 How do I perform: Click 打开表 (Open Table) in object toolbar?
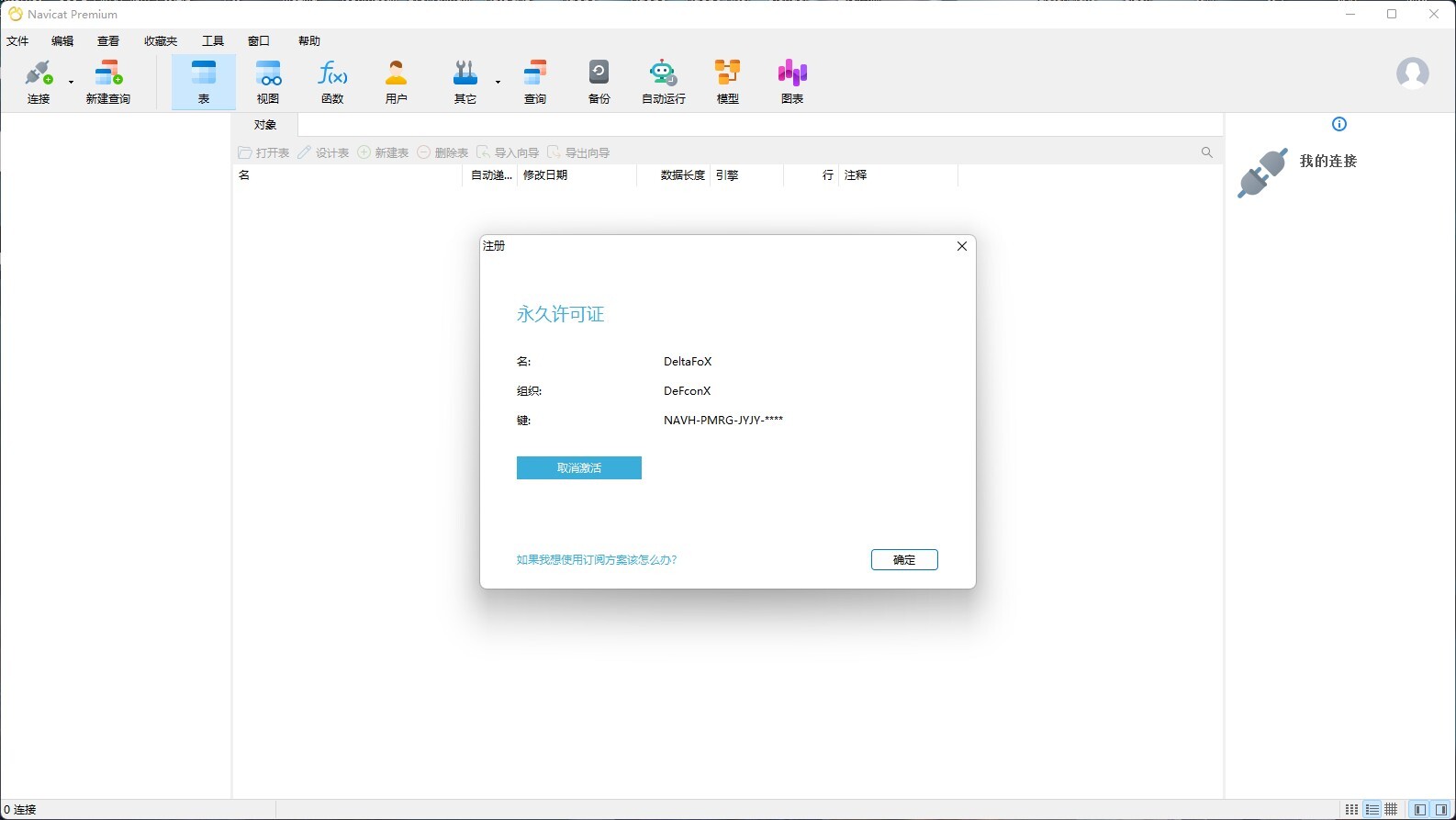click(263, 152)
